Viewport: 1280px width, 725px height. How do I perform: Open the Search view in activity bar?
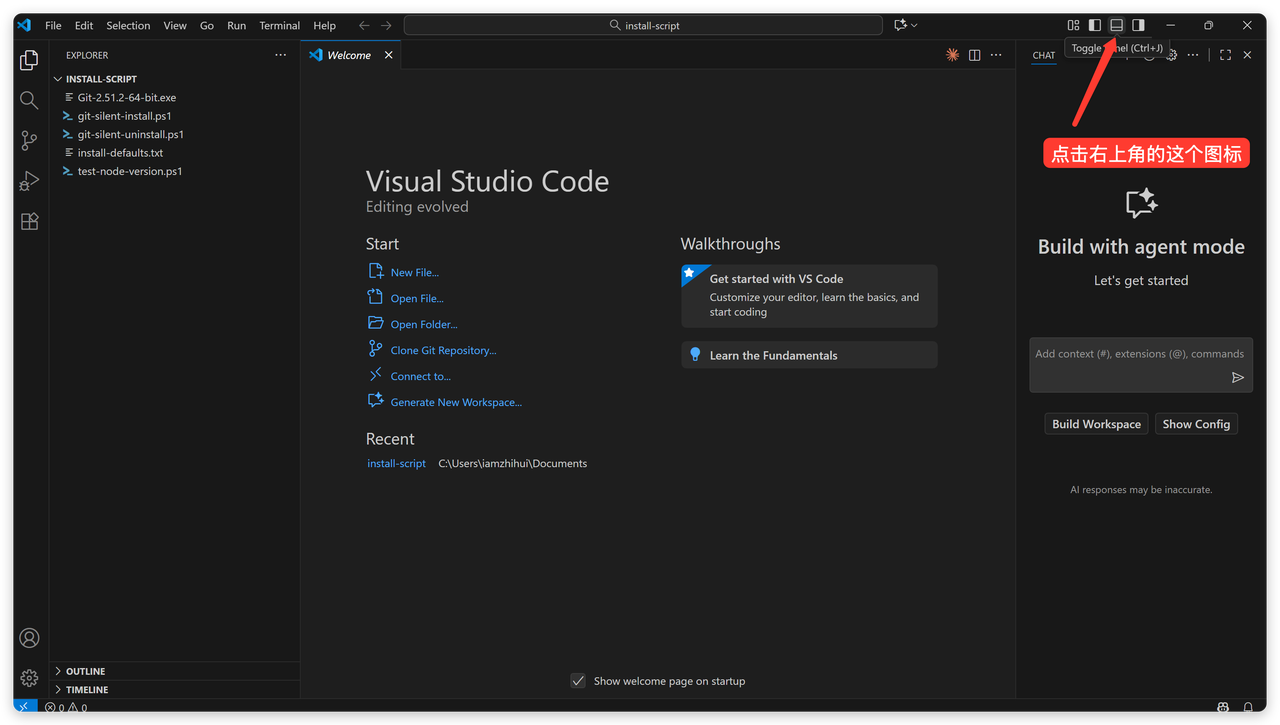point(29,100)
